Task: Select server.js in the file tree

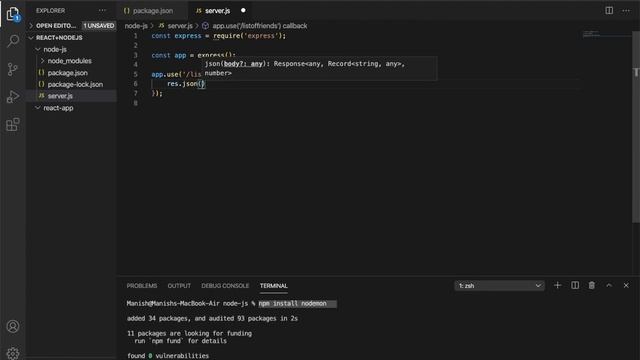Action: point(60,96)
